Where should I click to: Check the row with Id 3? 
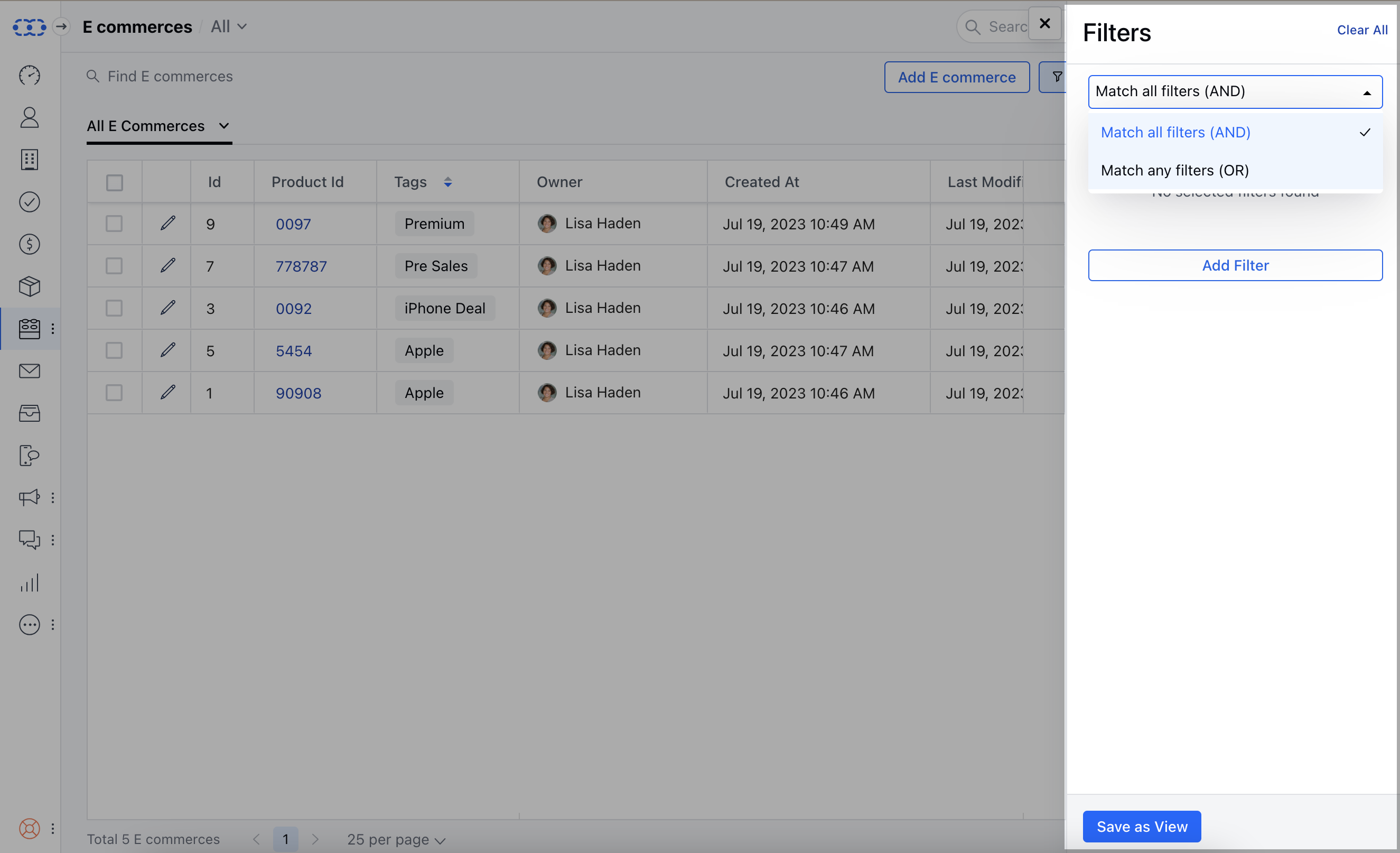[114, 308]
